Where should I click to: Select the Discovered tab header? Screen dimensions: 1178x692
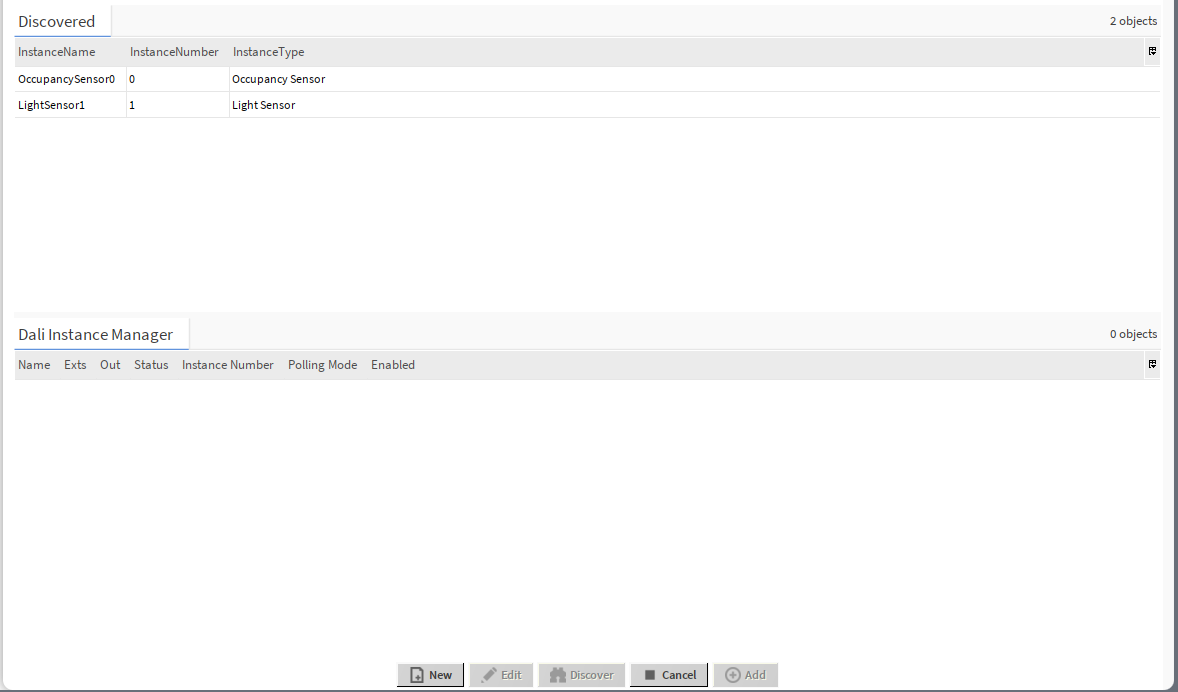point(62,21)
